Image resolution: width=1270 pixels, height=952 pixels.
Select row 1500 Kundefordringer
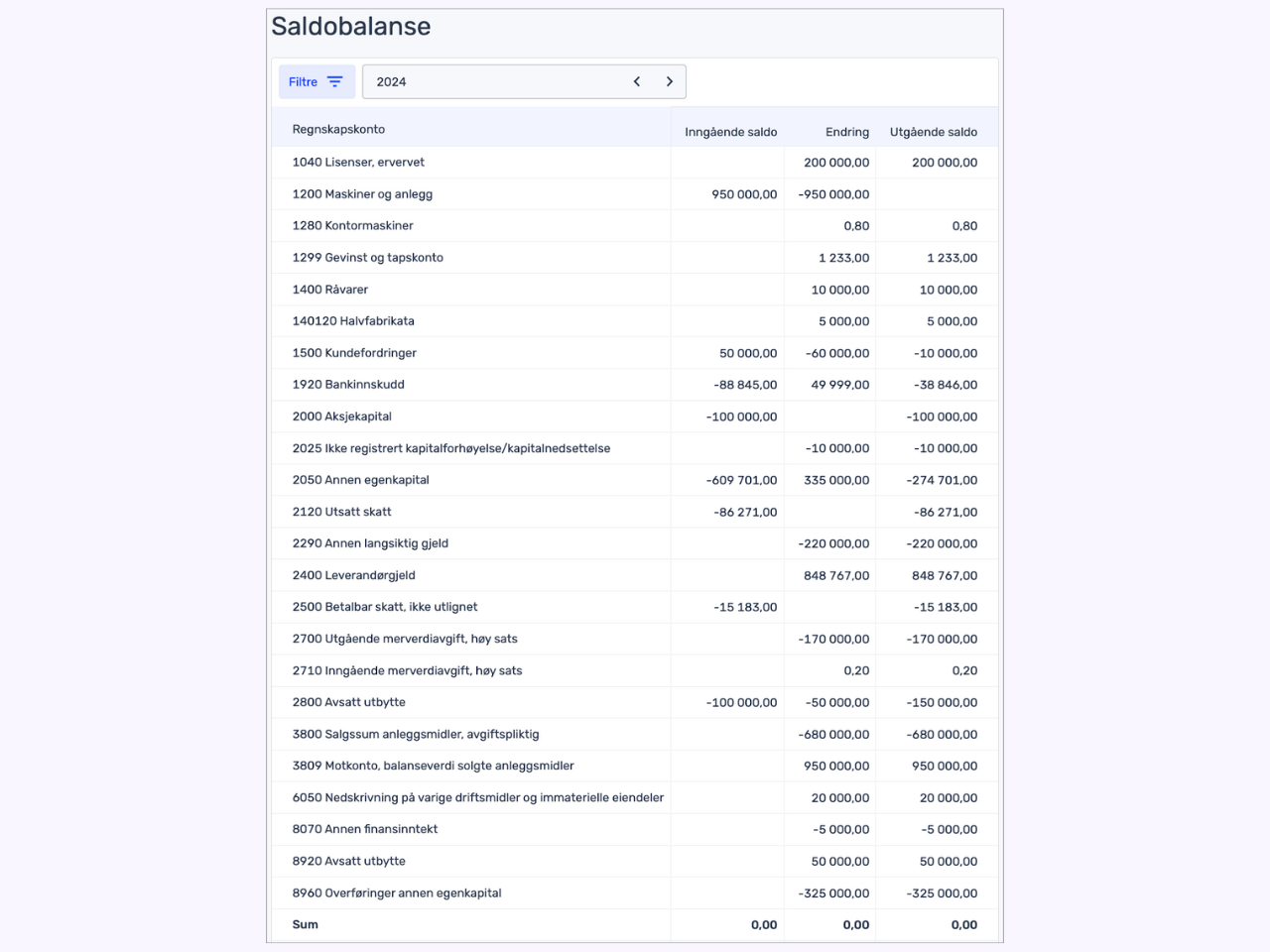(635, 353)
